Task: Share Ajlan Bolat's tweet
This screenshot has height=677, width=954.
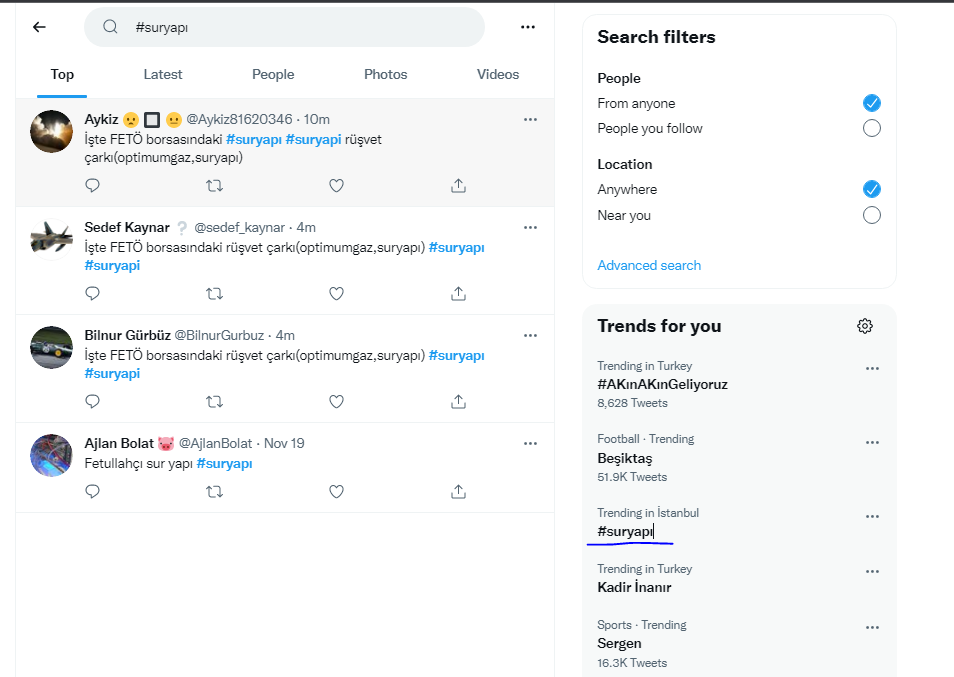Action: point(459,491)
